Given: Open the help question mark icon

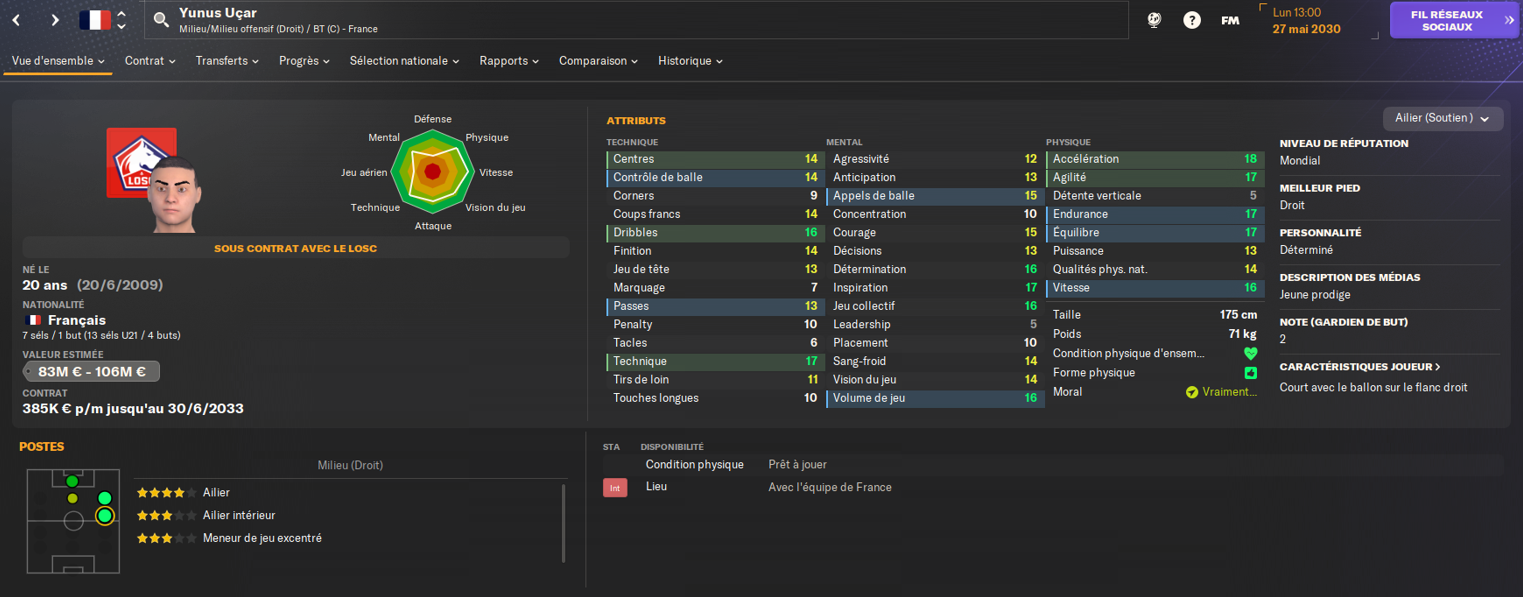Looking at the screenshot, I should pyautogui.click(x=1192, y=20).
